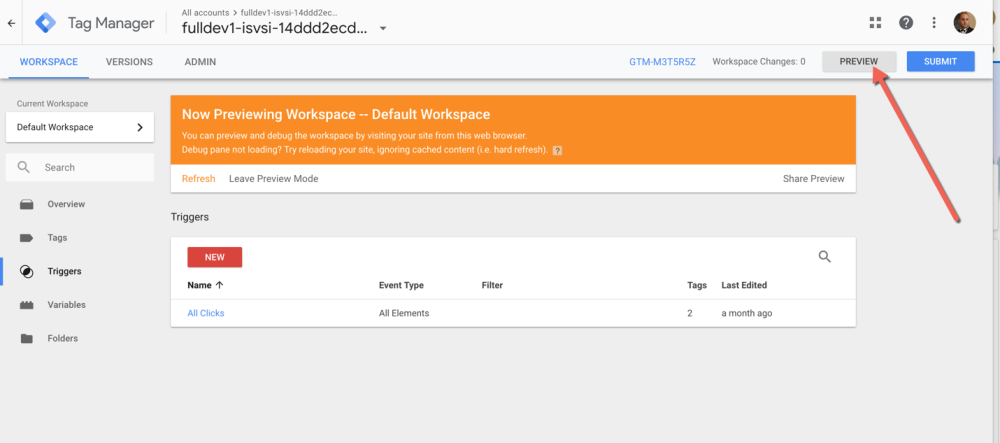Click the Event Type column header
Viewport: 1000px width, 443px height.
pos(401,285)
